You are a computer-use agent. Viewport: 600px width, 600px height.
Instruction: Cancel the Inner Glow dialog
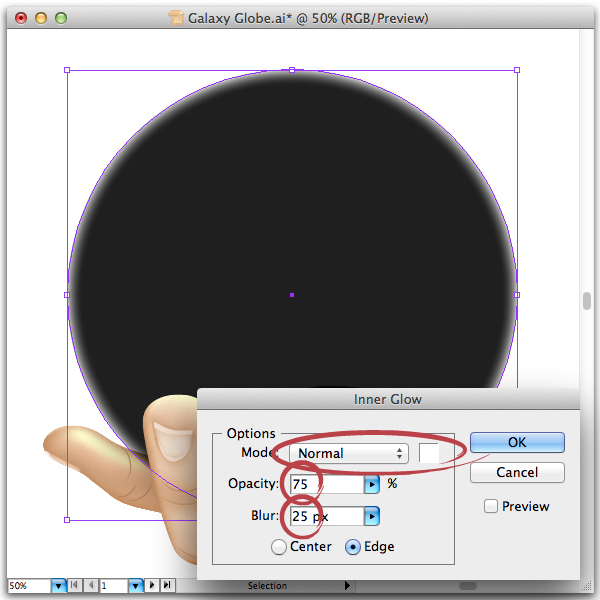point(517,472)
